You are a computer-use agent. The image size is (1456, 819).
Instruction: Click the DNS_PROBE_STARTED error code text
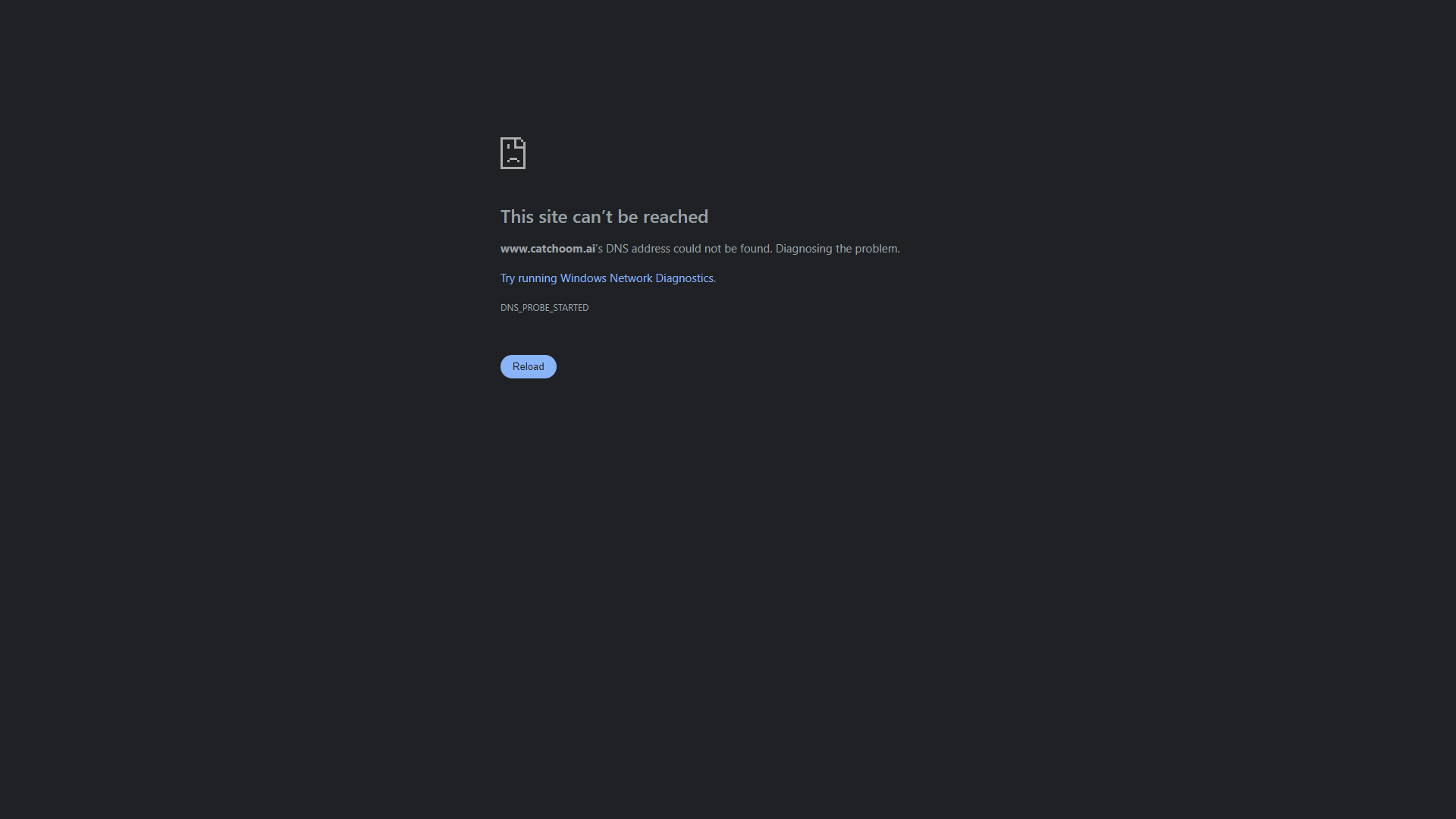[x=544, y=307]
